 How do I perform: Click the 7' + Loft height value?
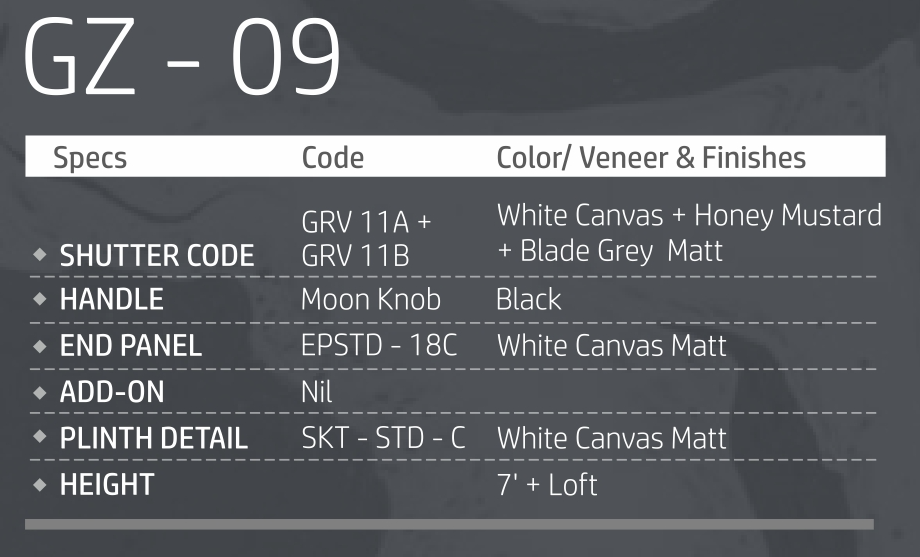[x=547, y=485]
